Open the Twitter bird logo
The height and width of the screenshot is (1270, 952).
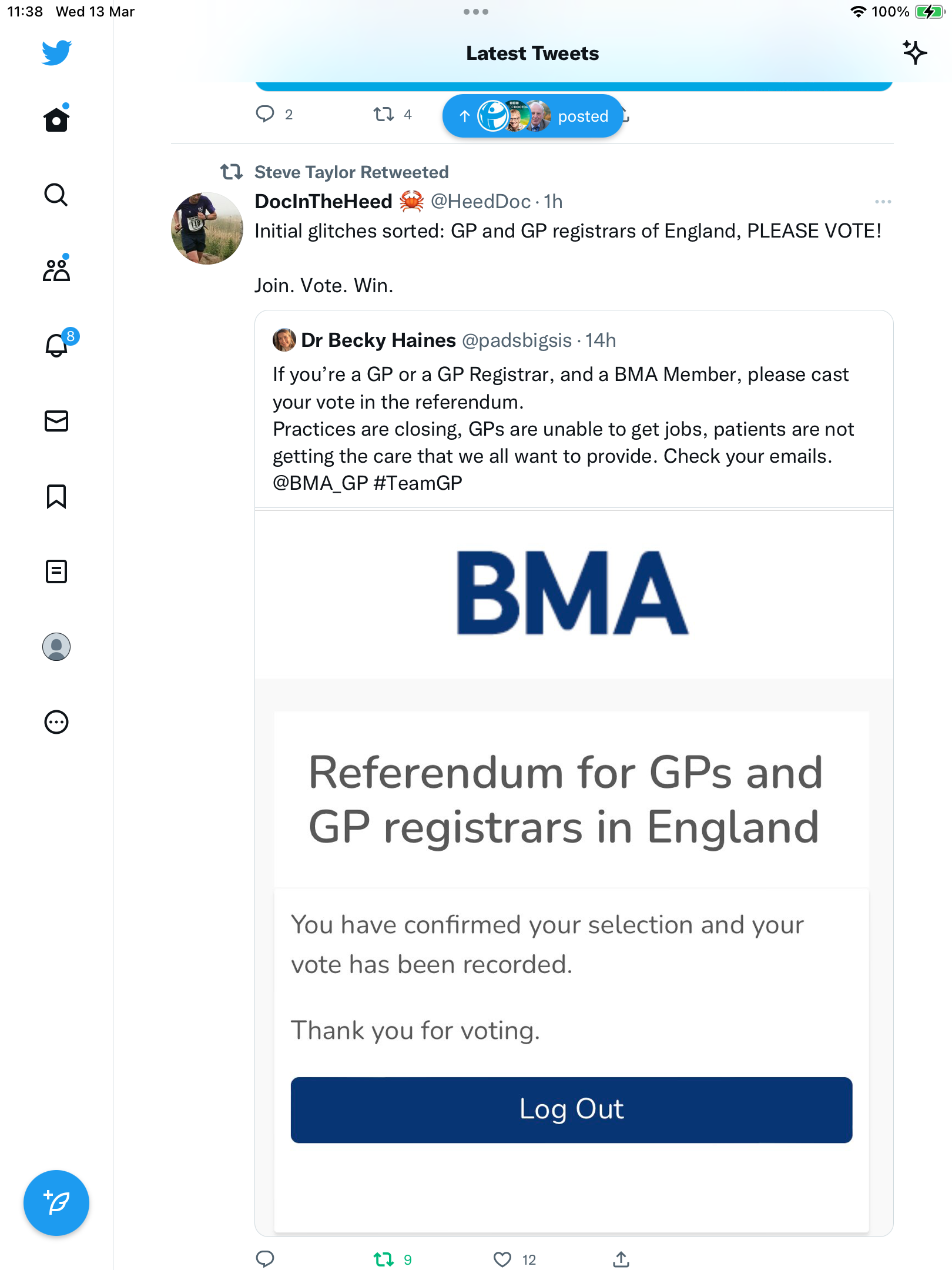56,53
